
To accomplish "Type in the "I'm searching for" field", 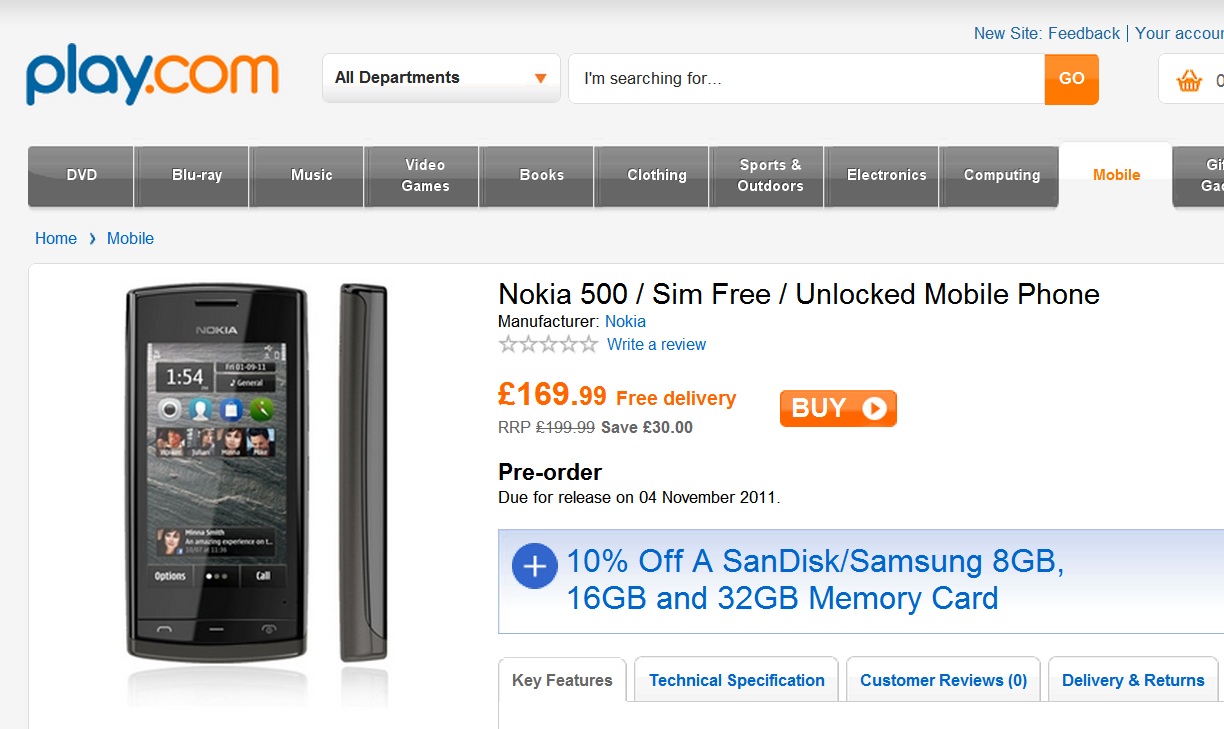I will tap(806, 79).
